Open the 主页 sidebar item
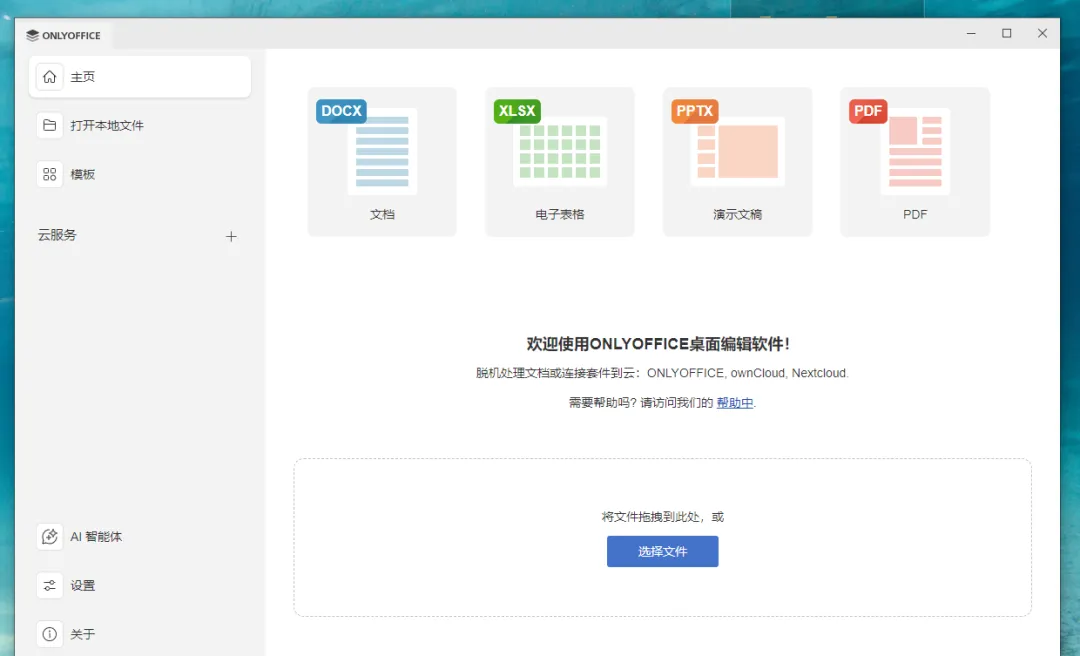Viewport: 1080px width, 656px height. (140, 76)
